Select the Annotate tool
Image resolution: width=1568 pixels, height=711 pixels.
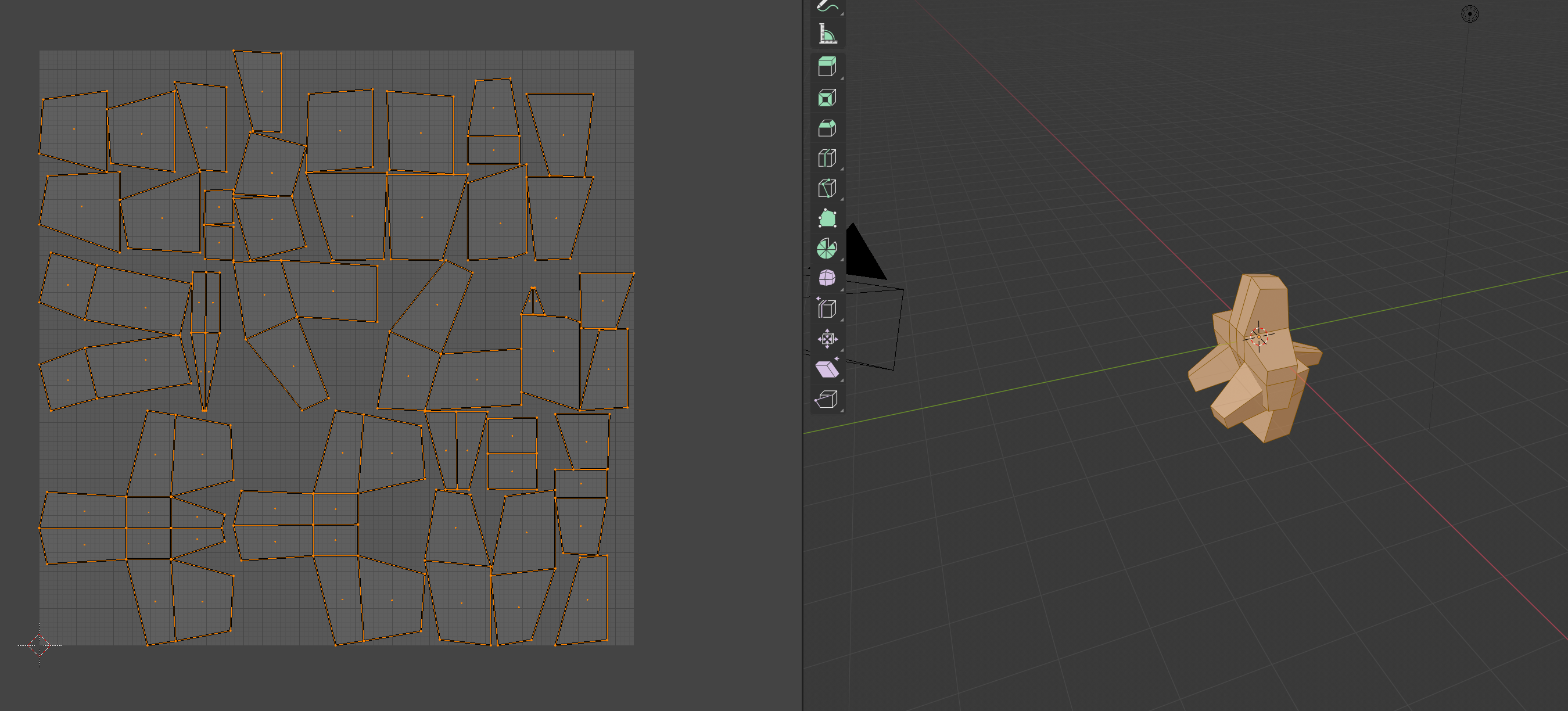coord(827,8)
